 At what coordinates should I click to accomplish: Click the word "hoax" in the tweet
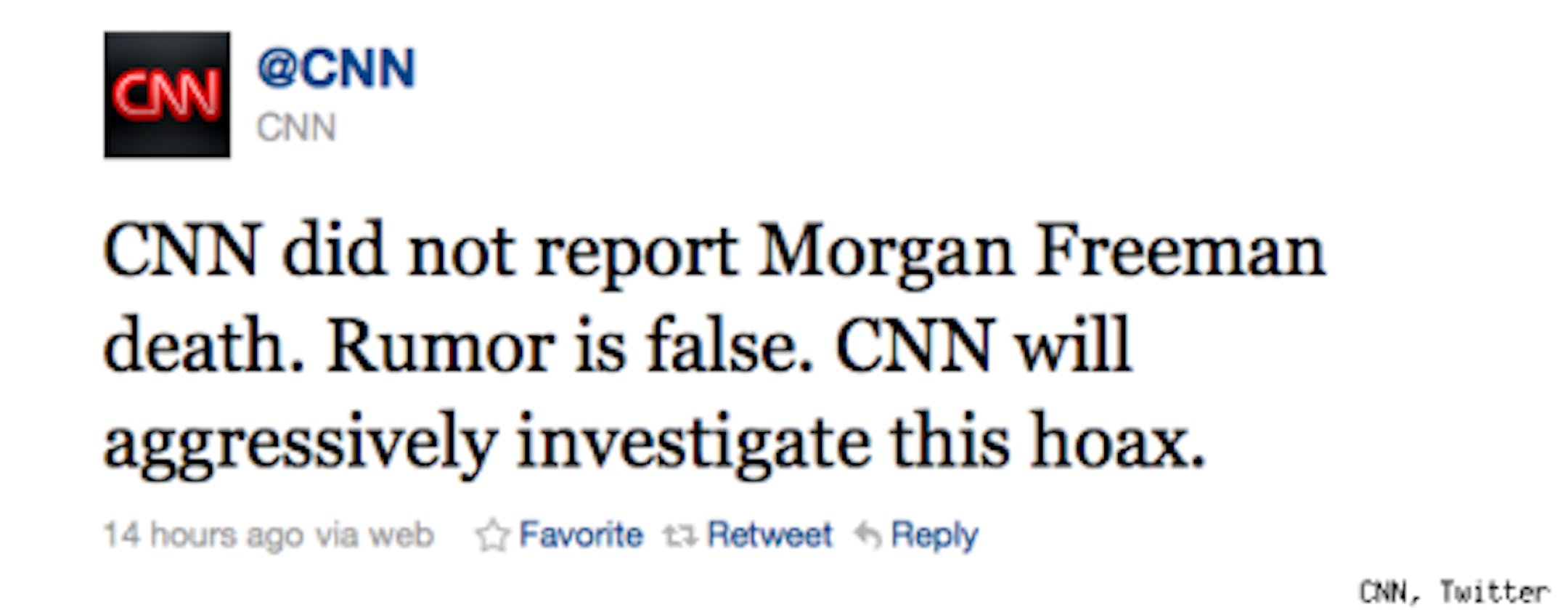[x=1118, y=441]
